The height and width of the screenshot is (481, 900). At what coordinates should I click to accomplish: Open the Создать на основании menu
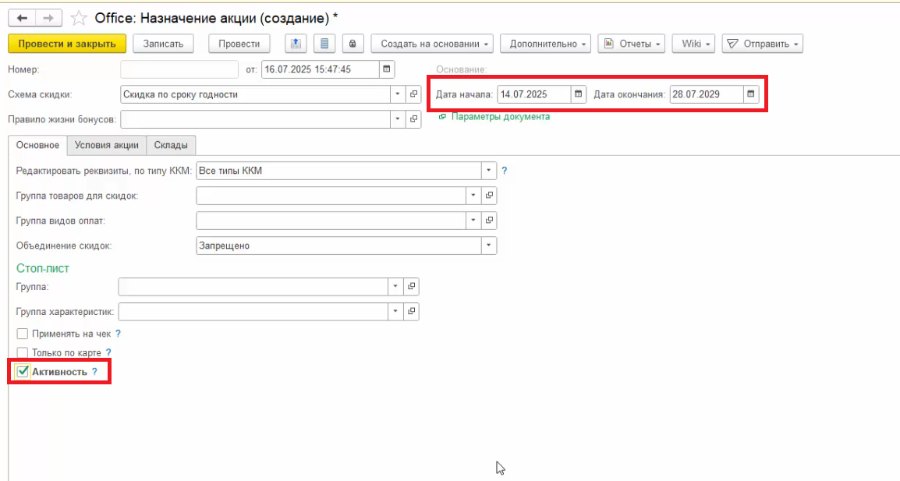[x=432, y=44]
